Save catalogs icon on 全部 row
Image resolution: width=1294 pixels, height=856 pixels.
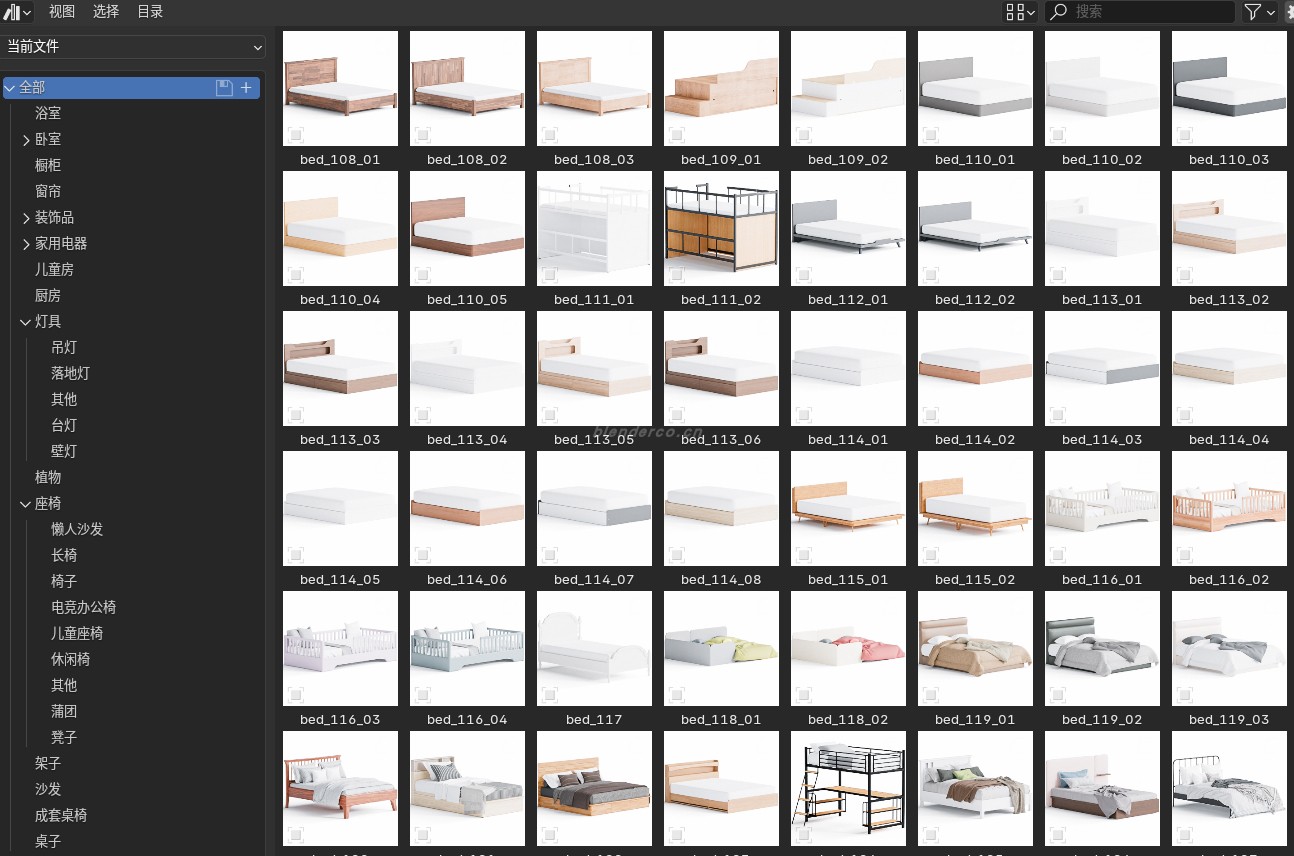pyautogui.click(x=224, y=88)
